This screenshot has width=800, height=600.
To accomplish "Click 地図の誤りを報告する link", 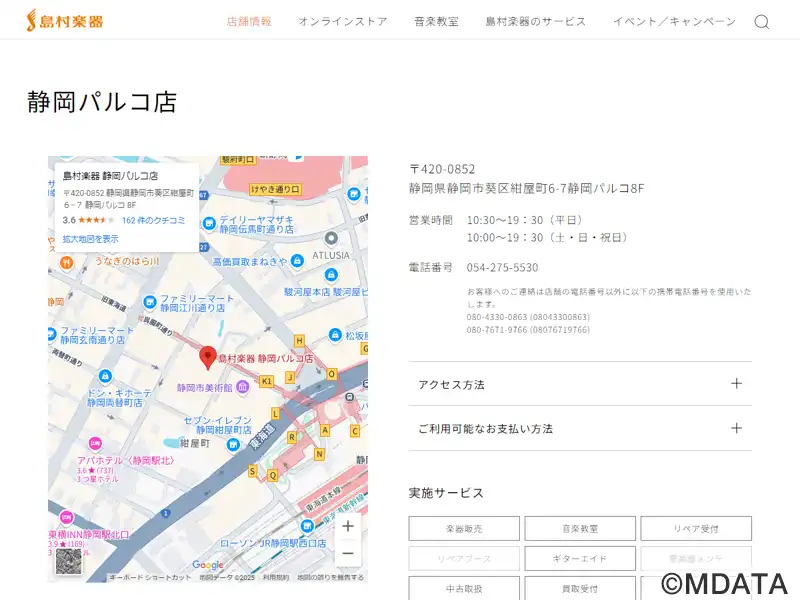I will click(x=331, y=578).
